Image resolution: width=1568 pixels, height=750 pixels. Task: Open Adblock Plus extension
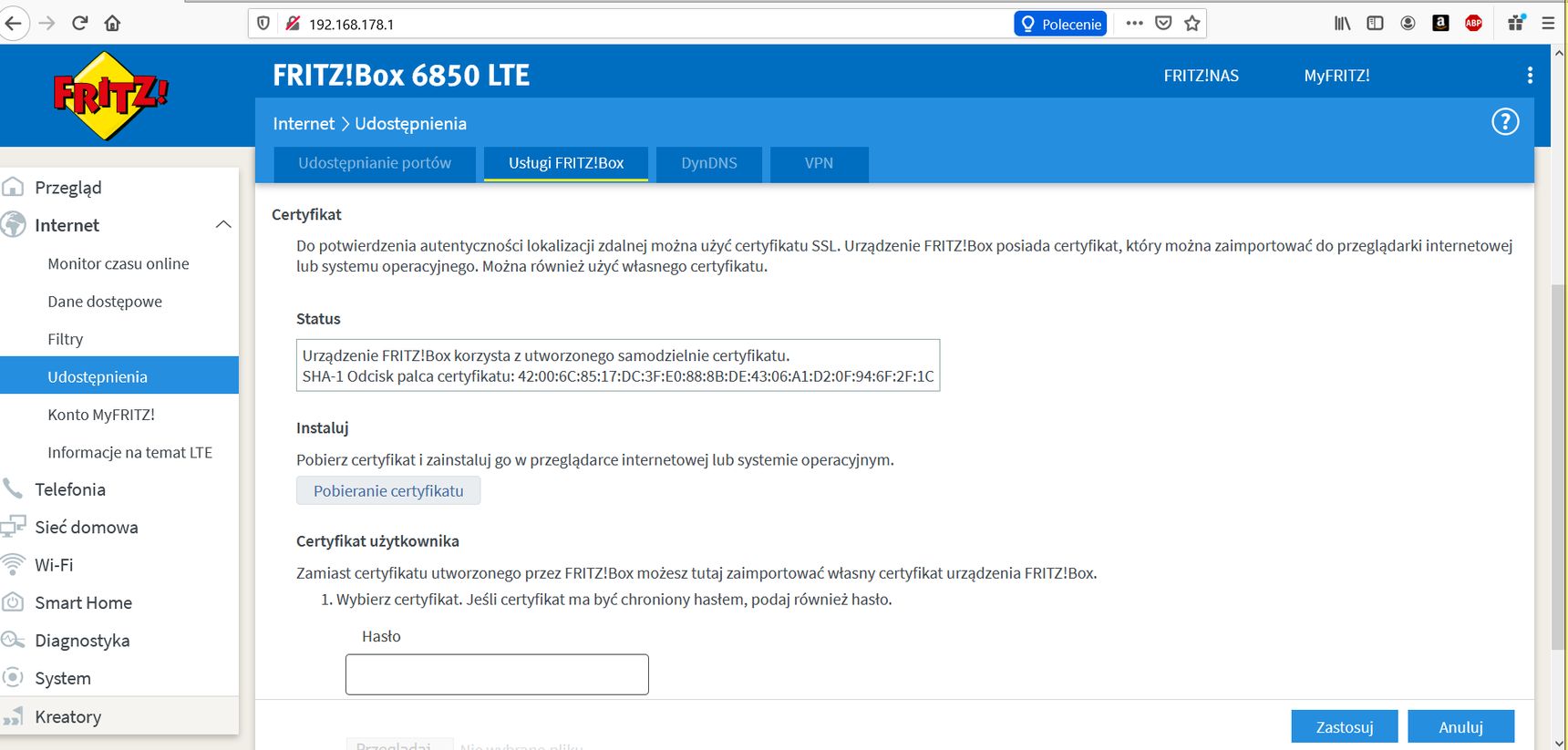[1473, 24]
